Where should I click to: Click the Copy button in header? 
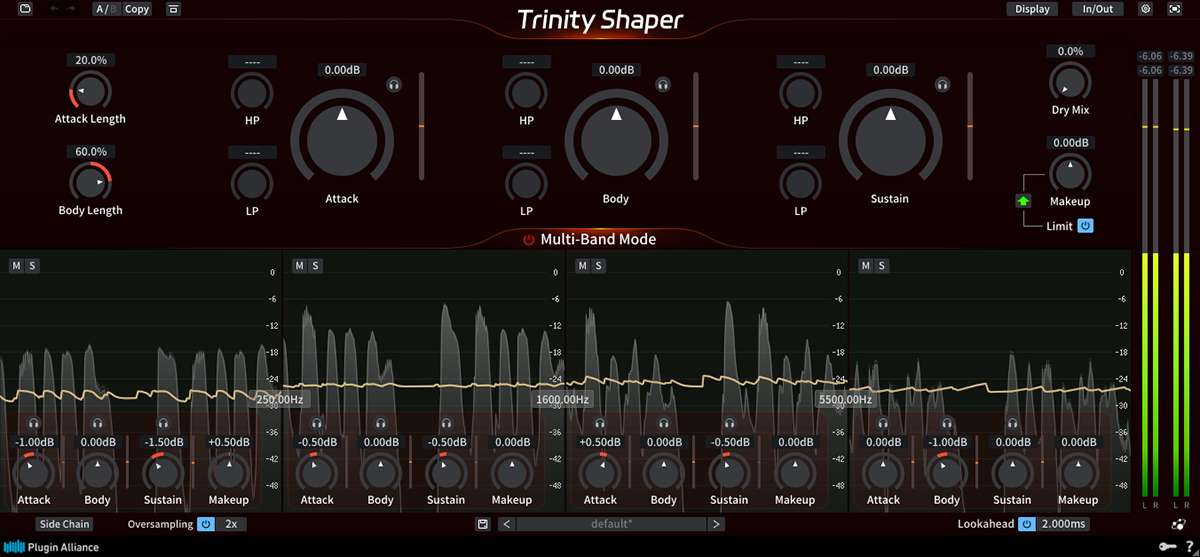137,9
